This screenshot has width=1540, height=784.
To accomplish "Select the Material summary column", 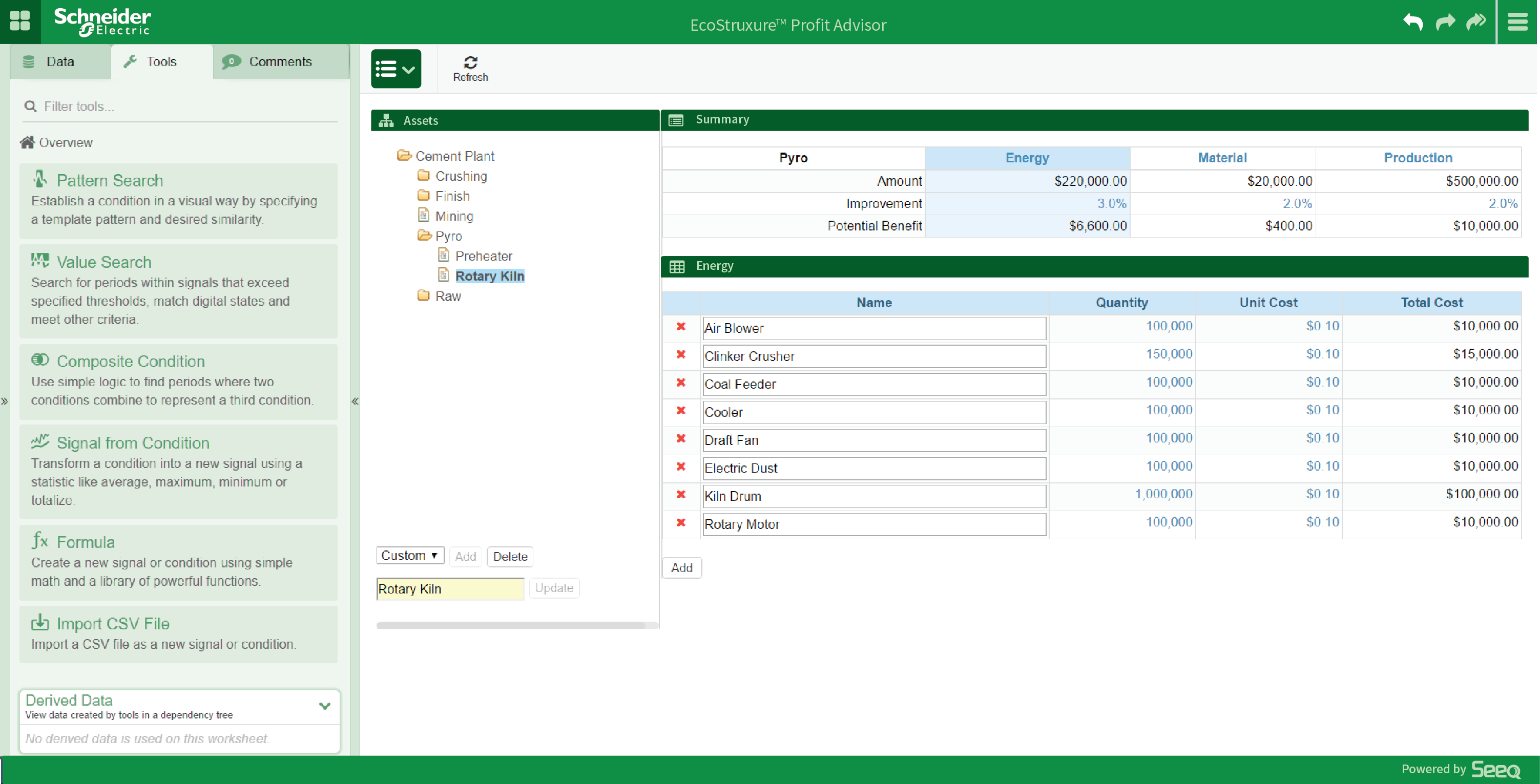I will [x=1222, y=158].
